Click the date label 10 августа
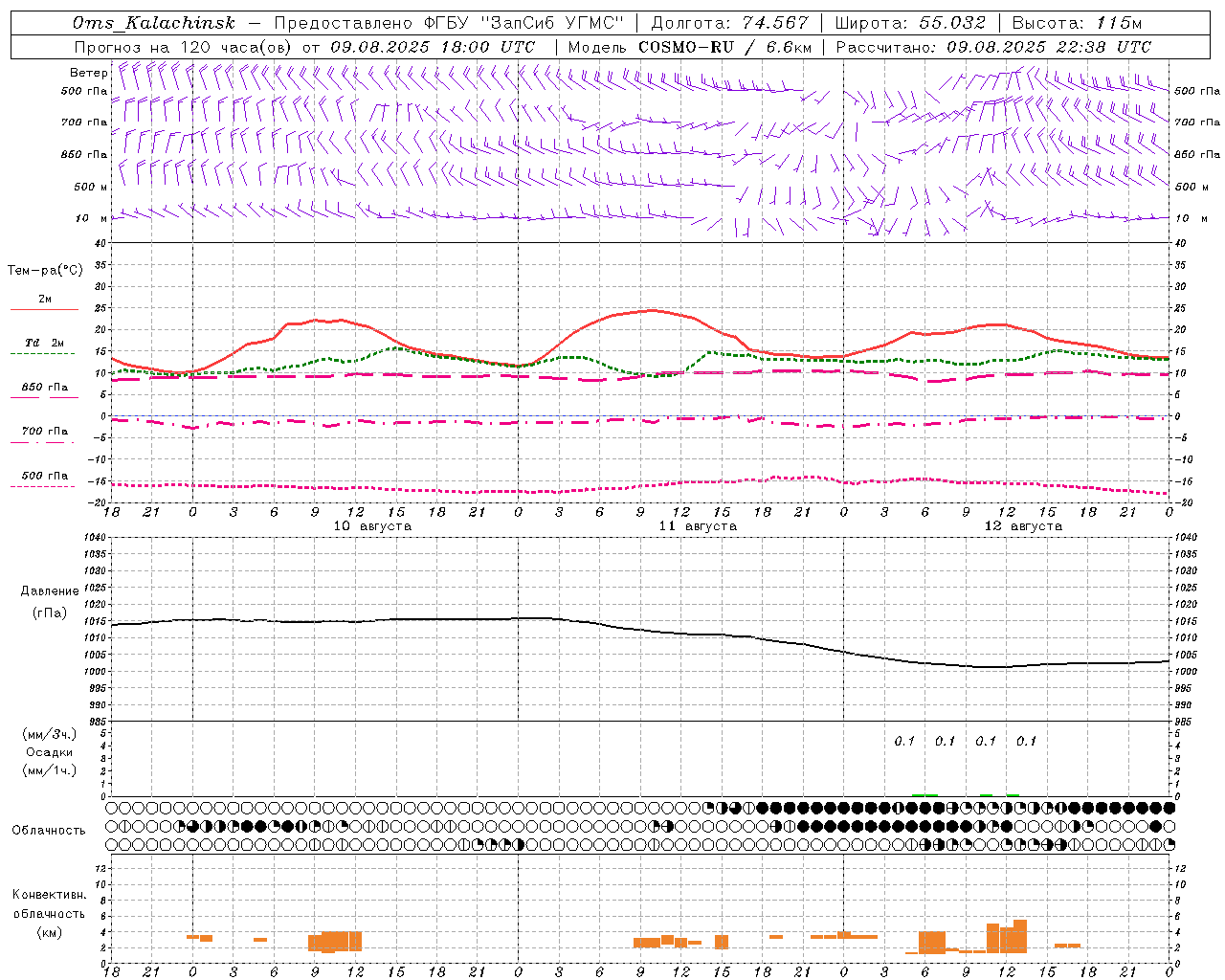This screenshot has width=1225, height=980. (x=372, y=526)
